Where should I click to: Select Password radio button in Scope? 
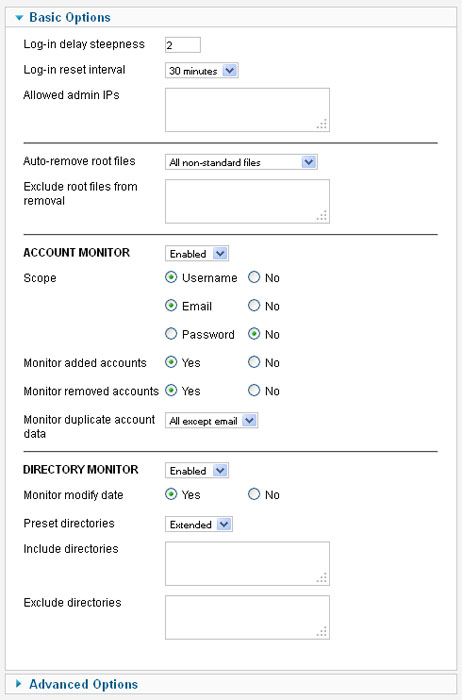coord(171,334)
